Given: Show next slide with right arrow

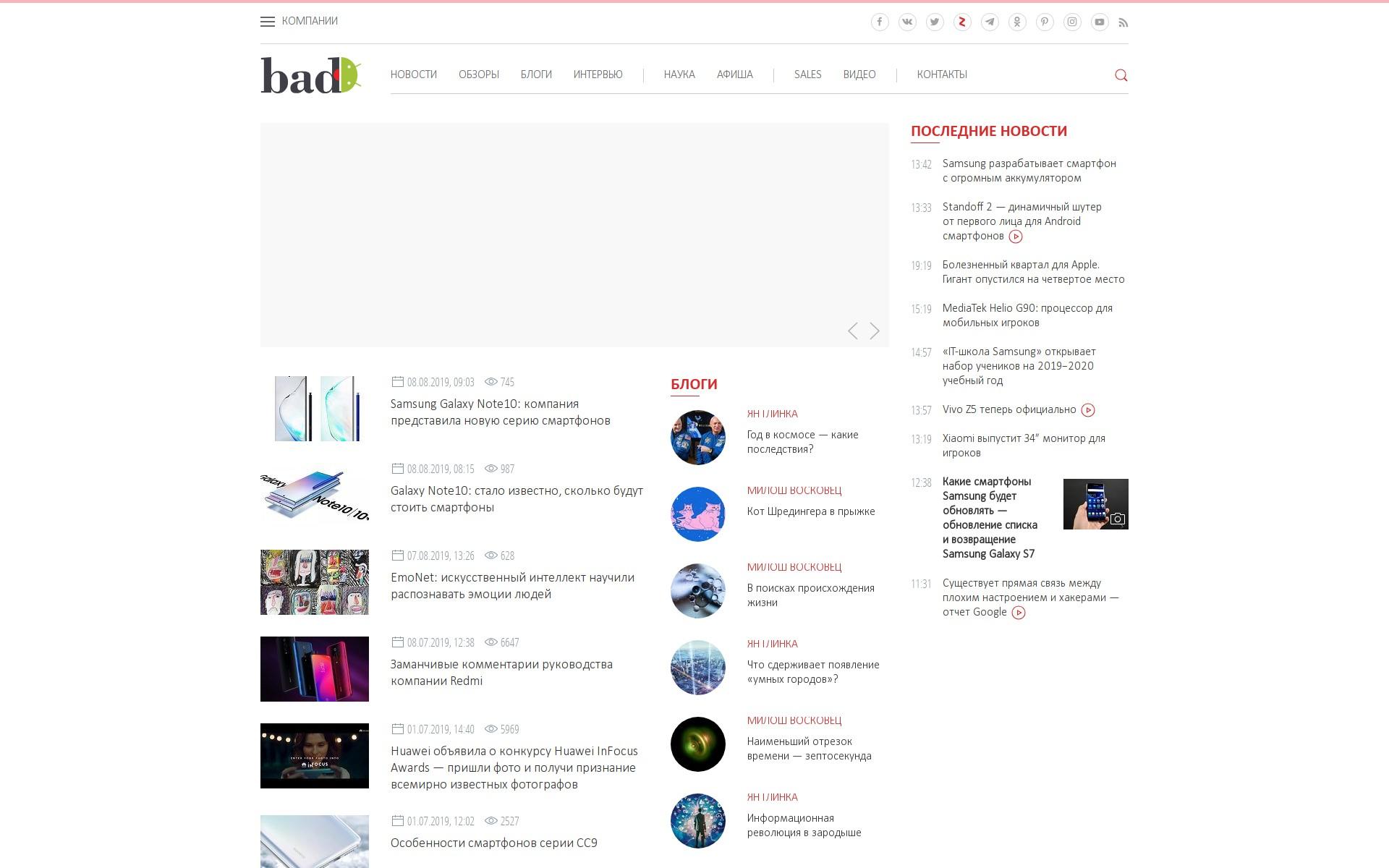Looking at the screenshot, I should [875, 331].
